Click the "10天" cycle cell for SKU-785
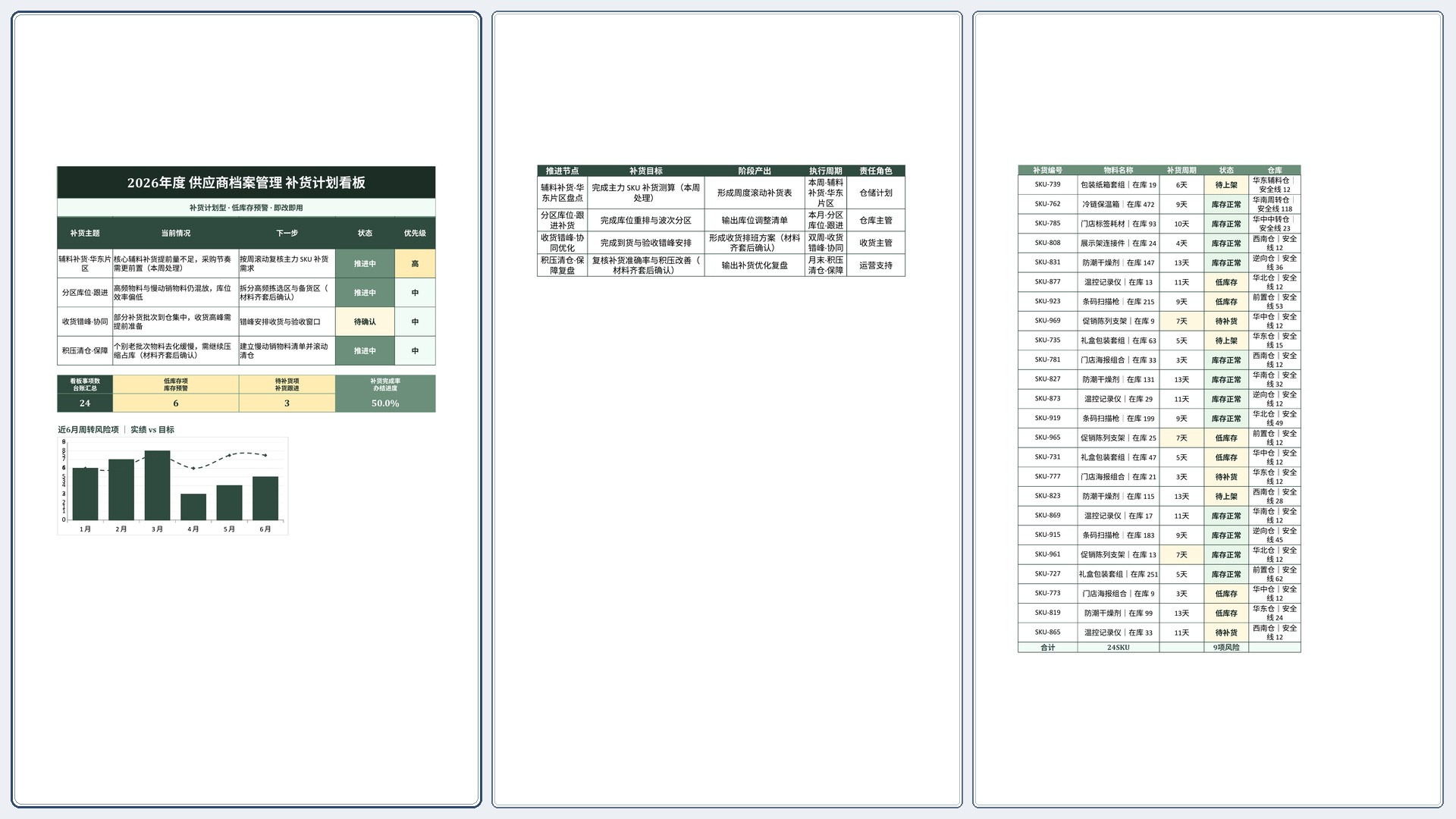The width and height of the screenshot is (1456, 819). (1181, 224)
